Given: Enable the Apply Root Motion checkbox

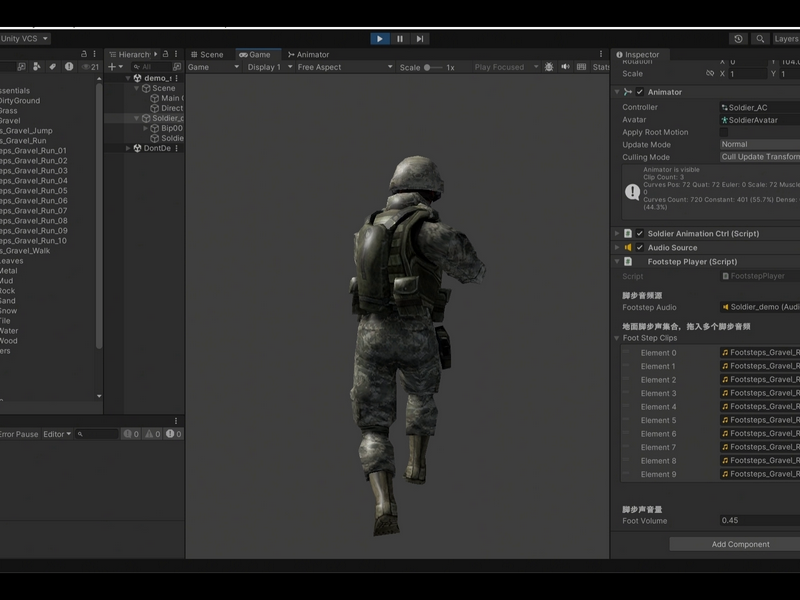Looking at the screenshot, I should pos(723,132).
